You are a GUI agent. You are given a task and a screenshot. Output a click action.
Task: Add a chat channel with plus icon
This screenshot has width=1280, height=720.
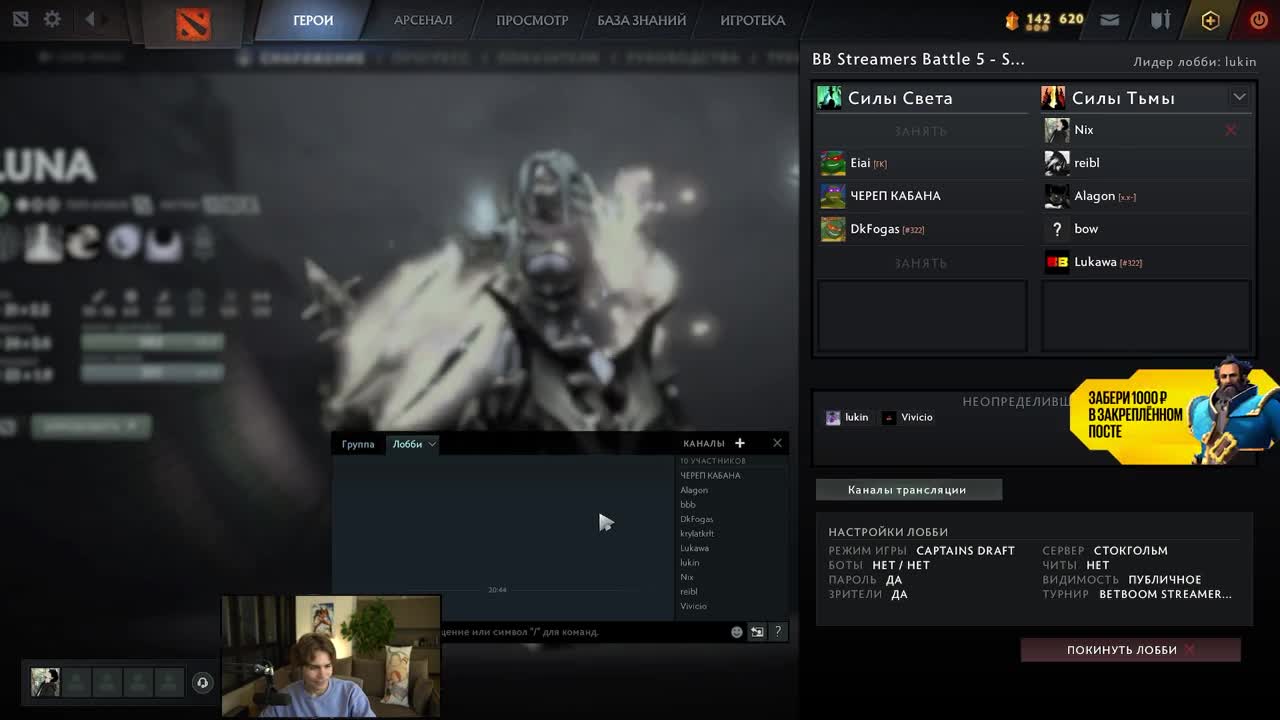point(740,443)
